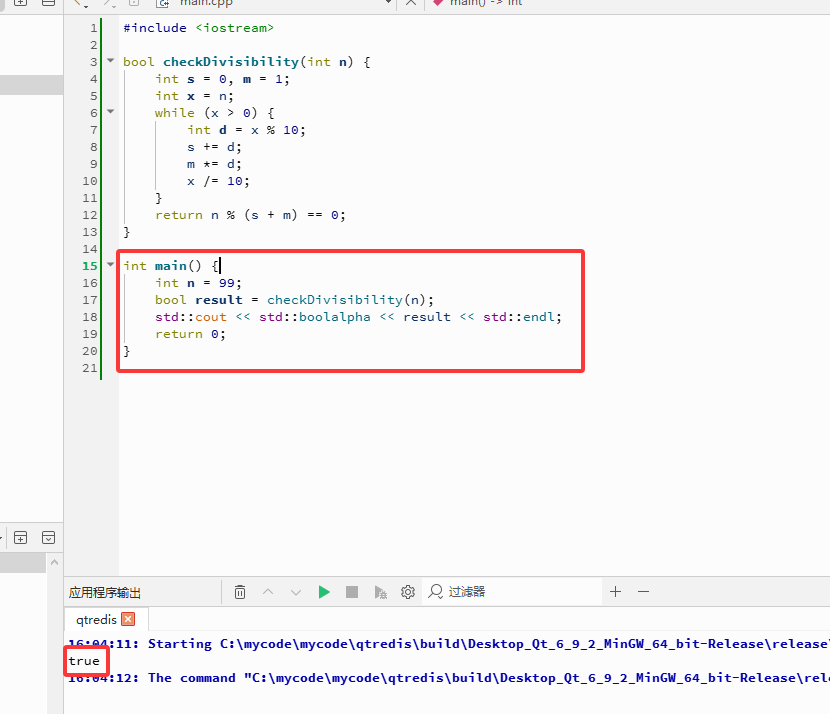830x714 pixels.
Task: Click the 过滤器 filter field
Action: coord(513,592)
